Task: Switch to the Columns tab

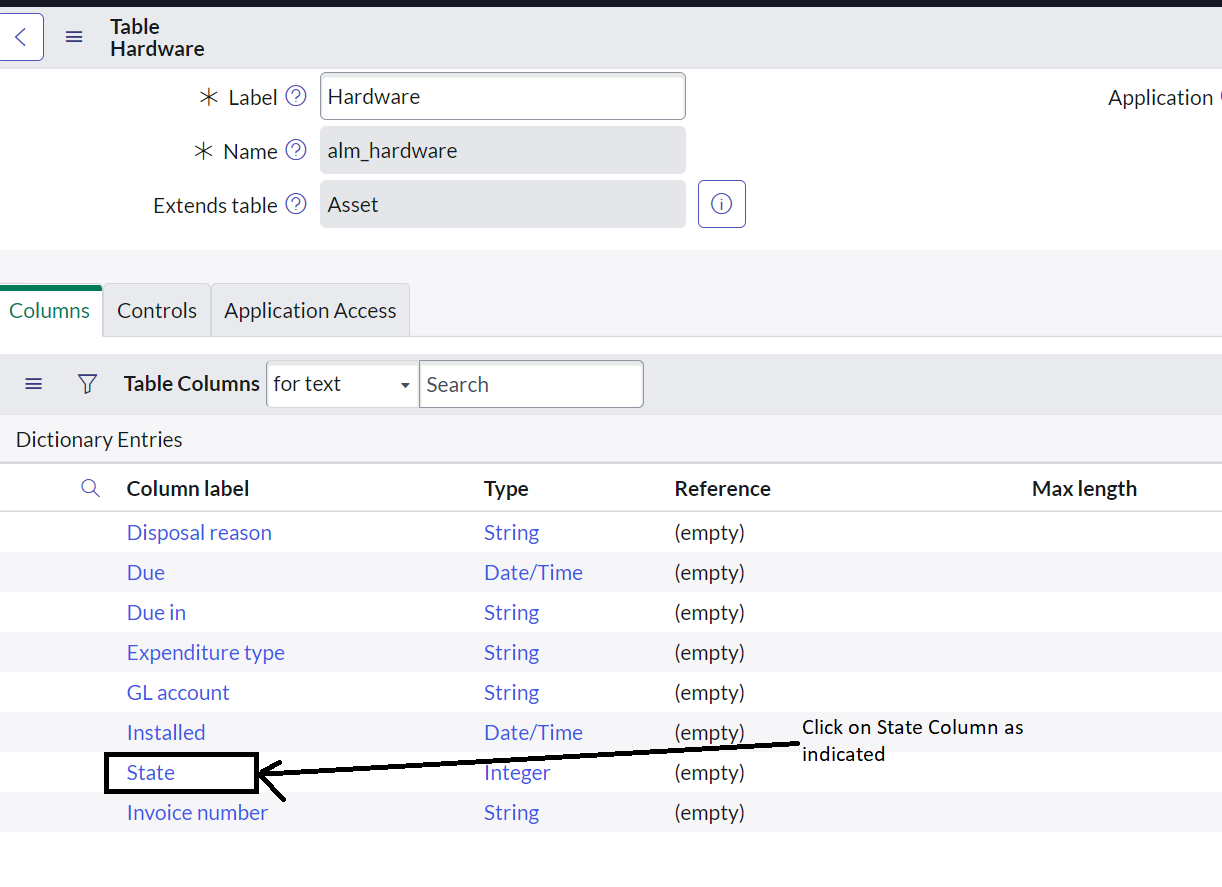Action: click(50, 311)
